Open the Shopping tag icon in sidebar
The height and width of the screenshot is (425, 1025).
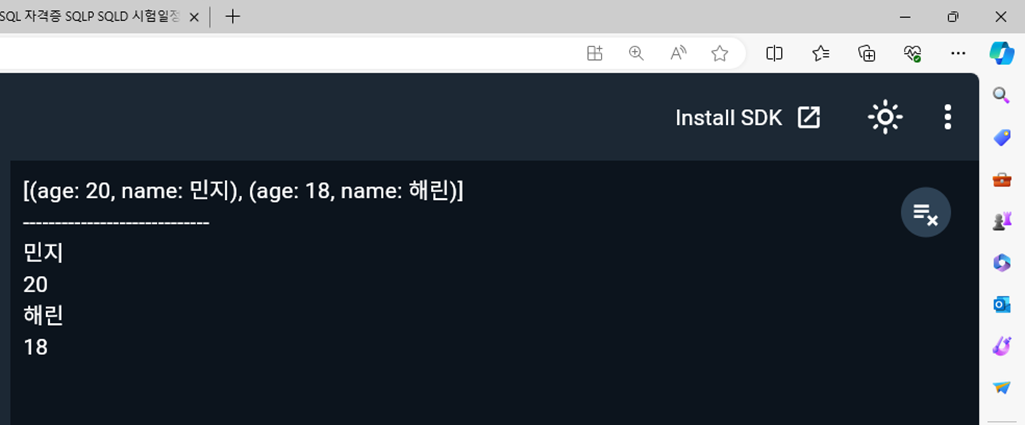[1001, 137]
